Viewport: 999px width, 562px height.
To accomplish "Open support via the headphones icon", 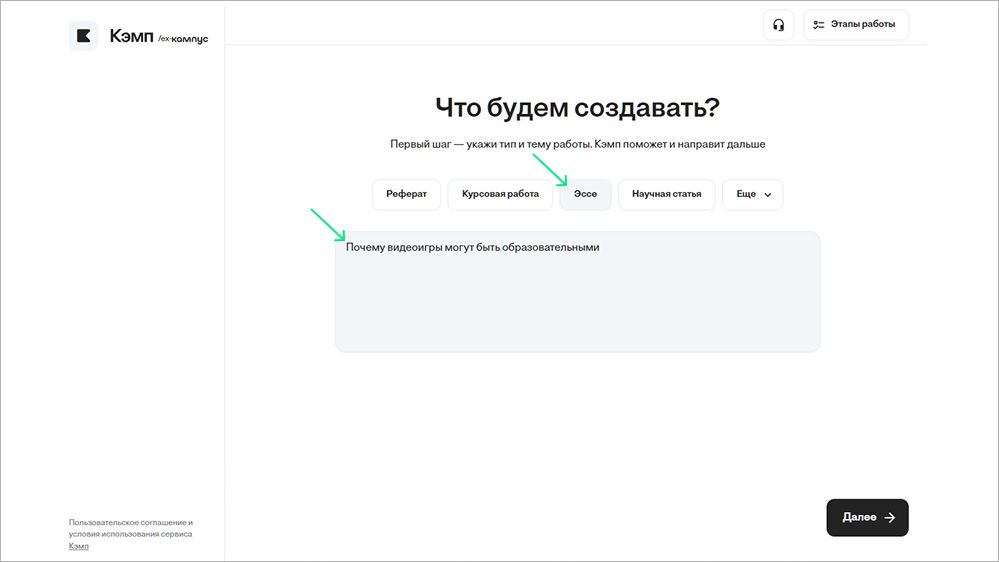I will 778,25.
